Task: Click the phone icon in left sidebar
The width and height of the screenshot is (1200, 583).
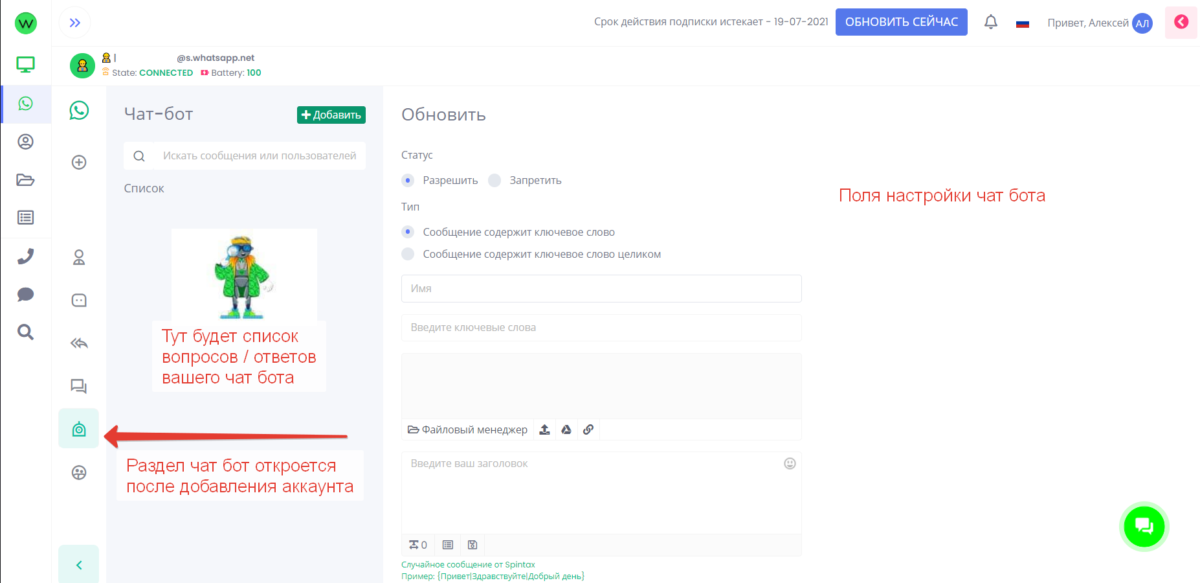Action: tap(26, 256)
